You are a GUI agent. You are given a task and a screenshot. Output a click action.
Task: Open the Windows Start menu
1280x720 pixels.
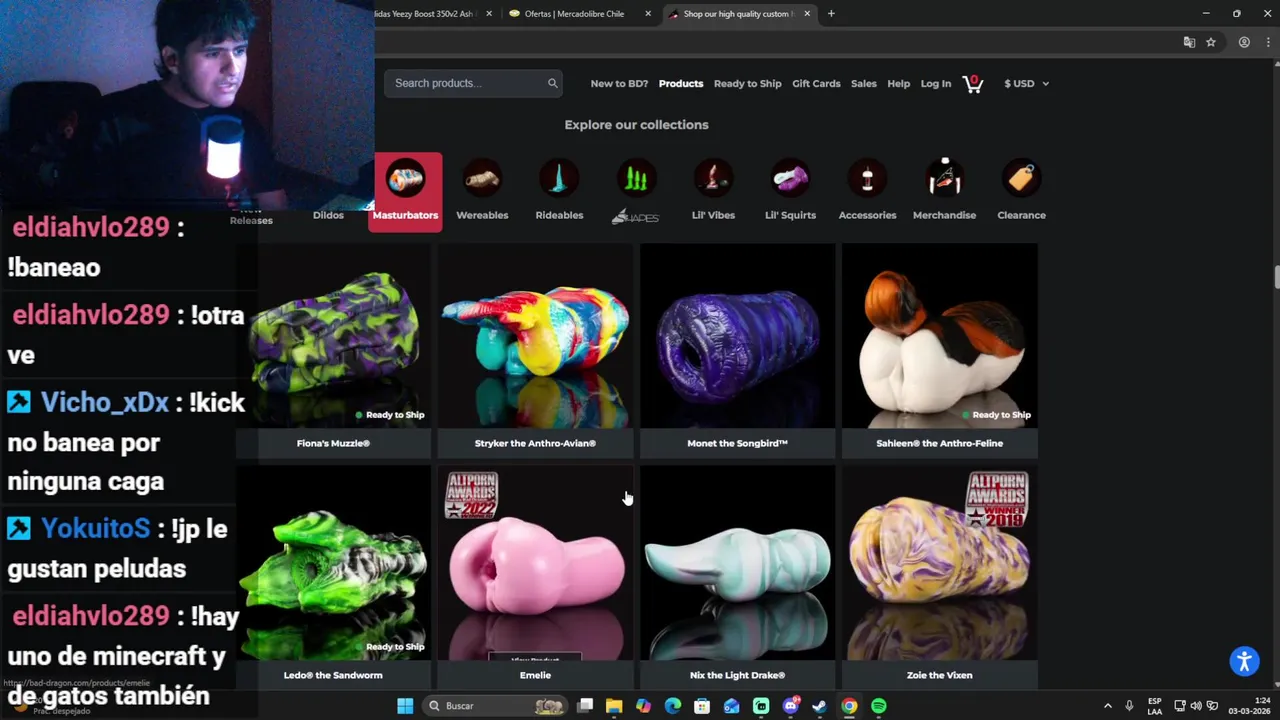pyautogui.click(x=405, y=706)
